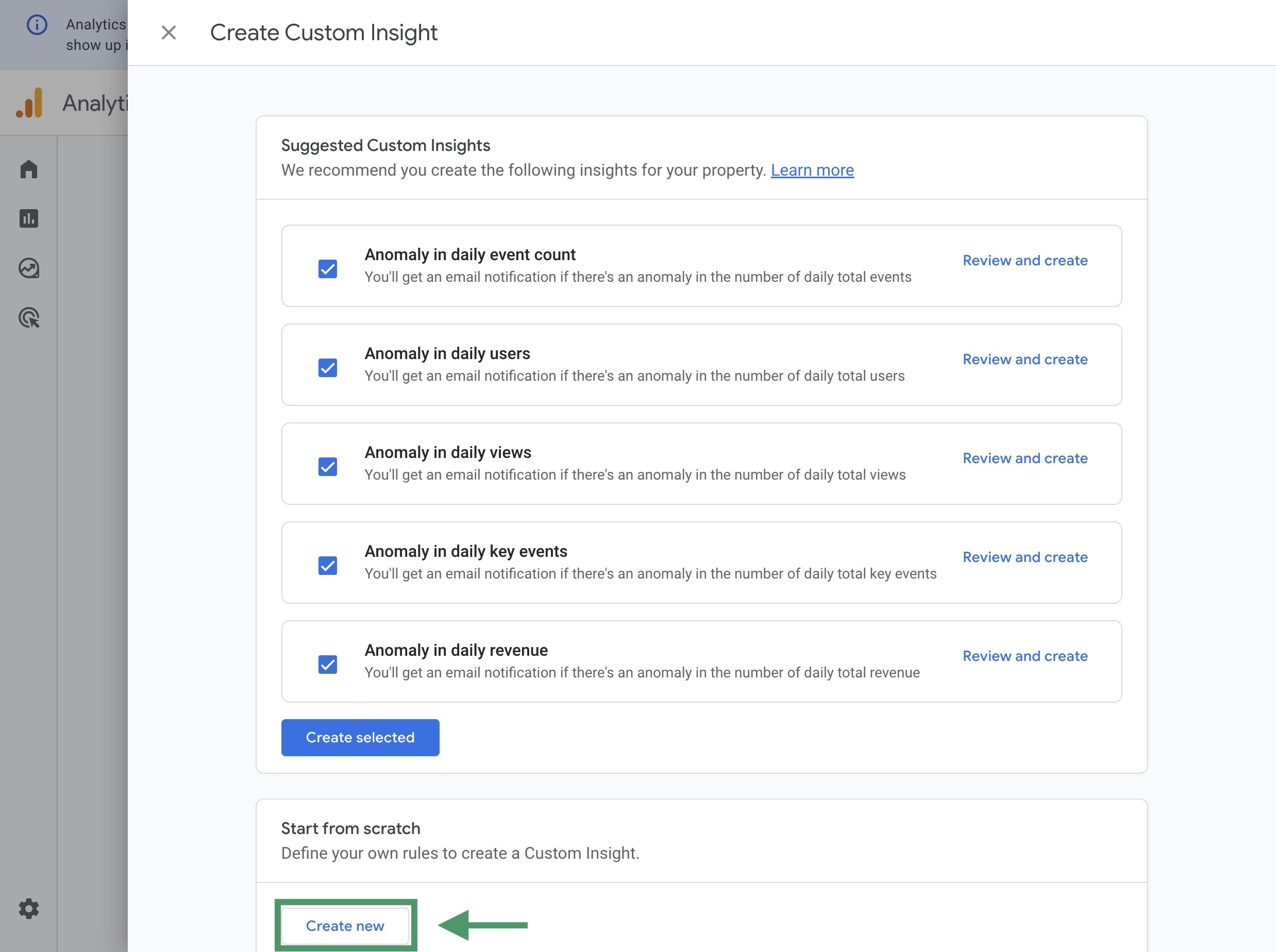Open Advertising from the sidebar
The width and height of the screenshot is (1276, 952).
(x=28, y=318)
